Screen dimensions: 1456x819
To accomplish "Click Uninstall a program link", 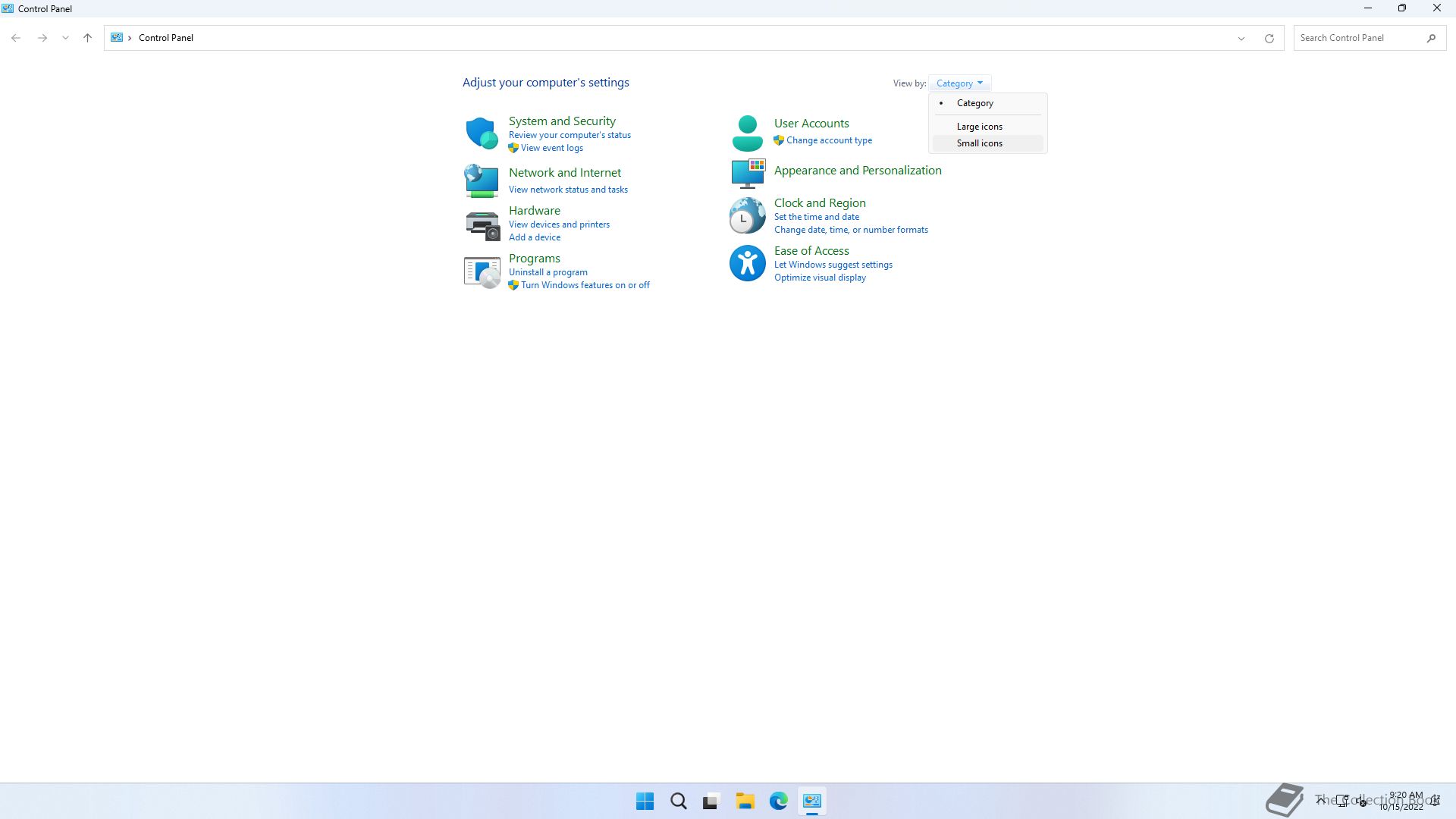I will click(x=548, y=272).
